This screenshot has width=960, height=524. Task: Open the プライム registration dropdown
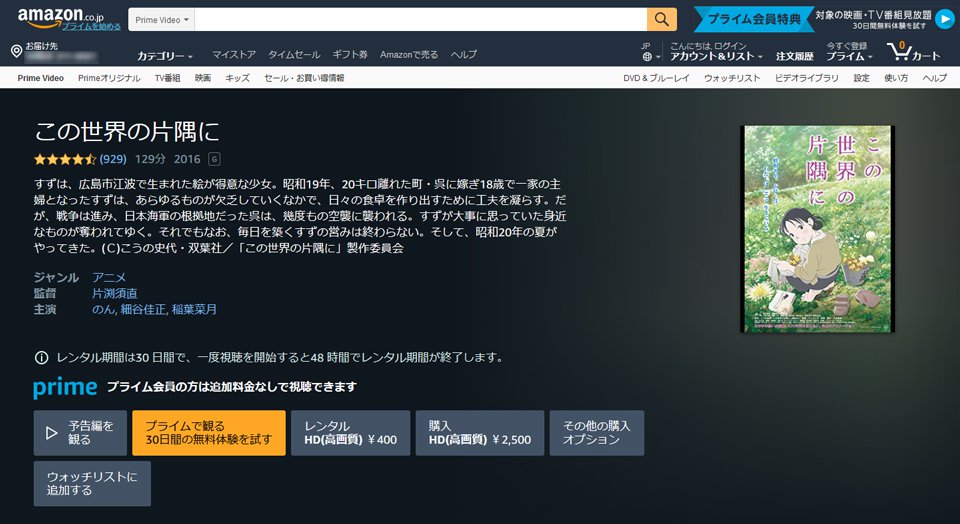[850, 57]
